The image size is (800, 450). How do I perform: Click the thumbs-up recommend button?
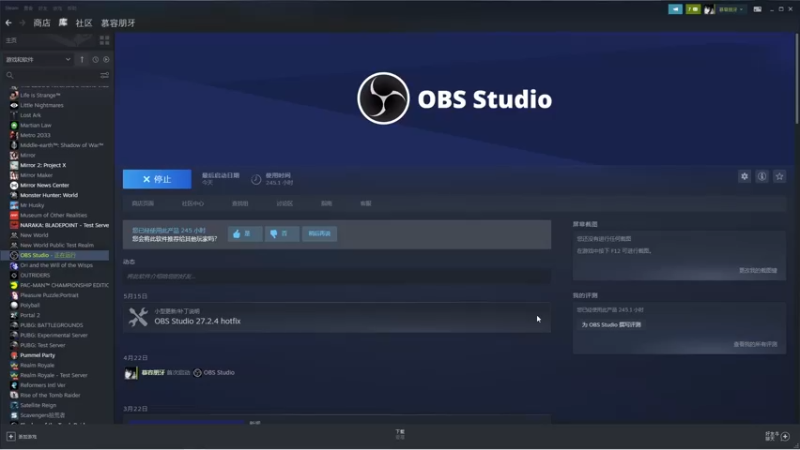pos(245,234)
